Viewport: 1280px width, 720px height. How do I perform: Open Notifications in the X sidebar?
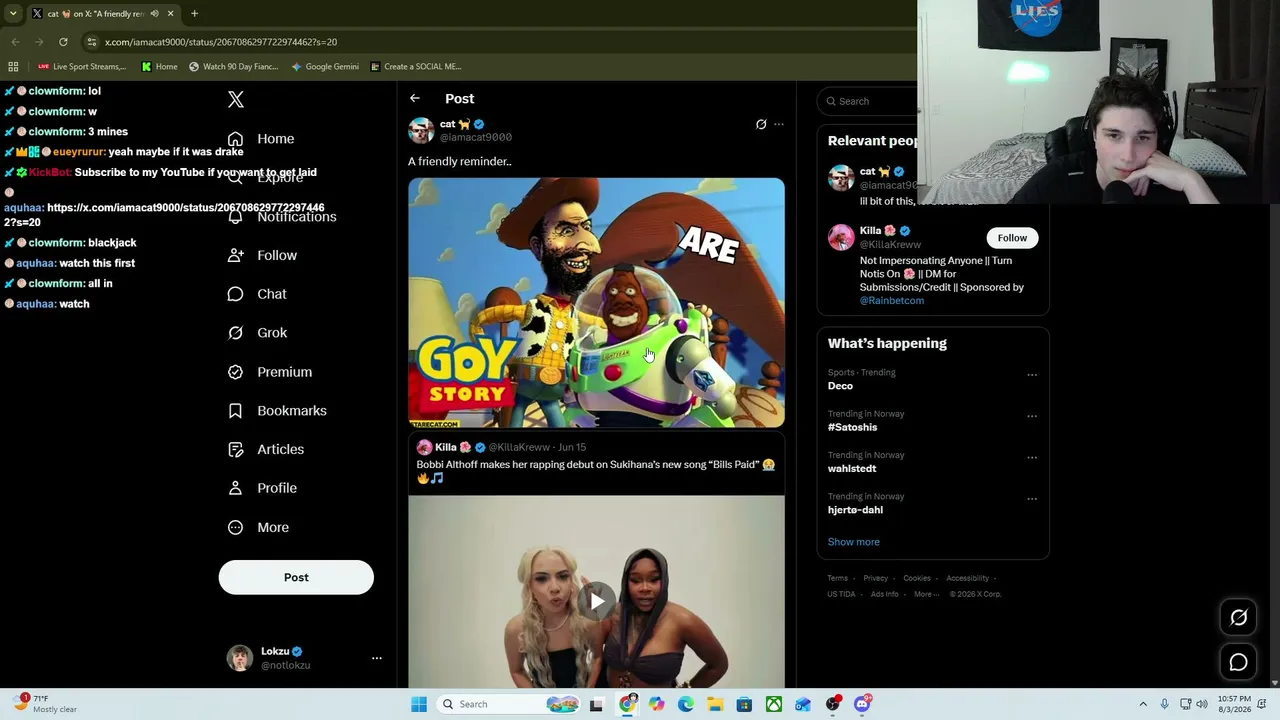pyautogui.click(x=282, y=217)
